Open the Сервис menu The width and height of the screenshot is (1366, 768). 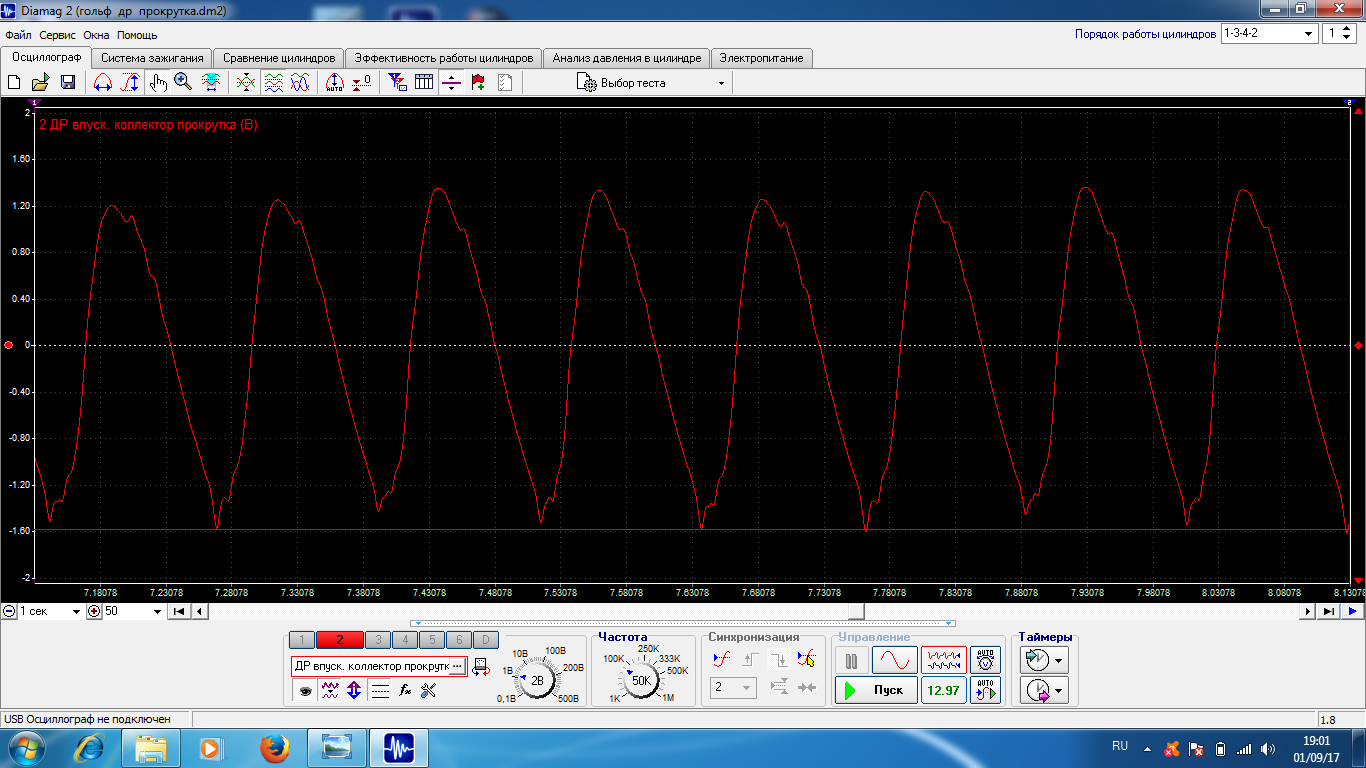(x=57, y=35)
